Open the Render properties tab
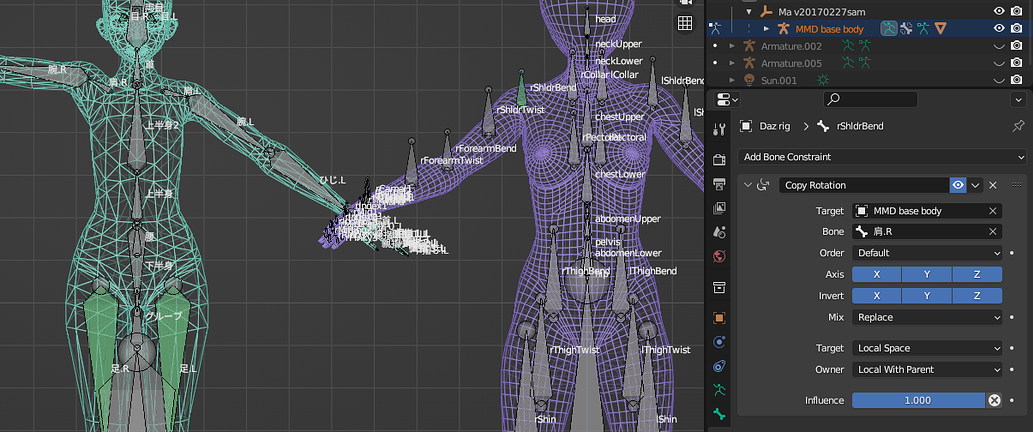1033x432 pixels. pos(719,159)
